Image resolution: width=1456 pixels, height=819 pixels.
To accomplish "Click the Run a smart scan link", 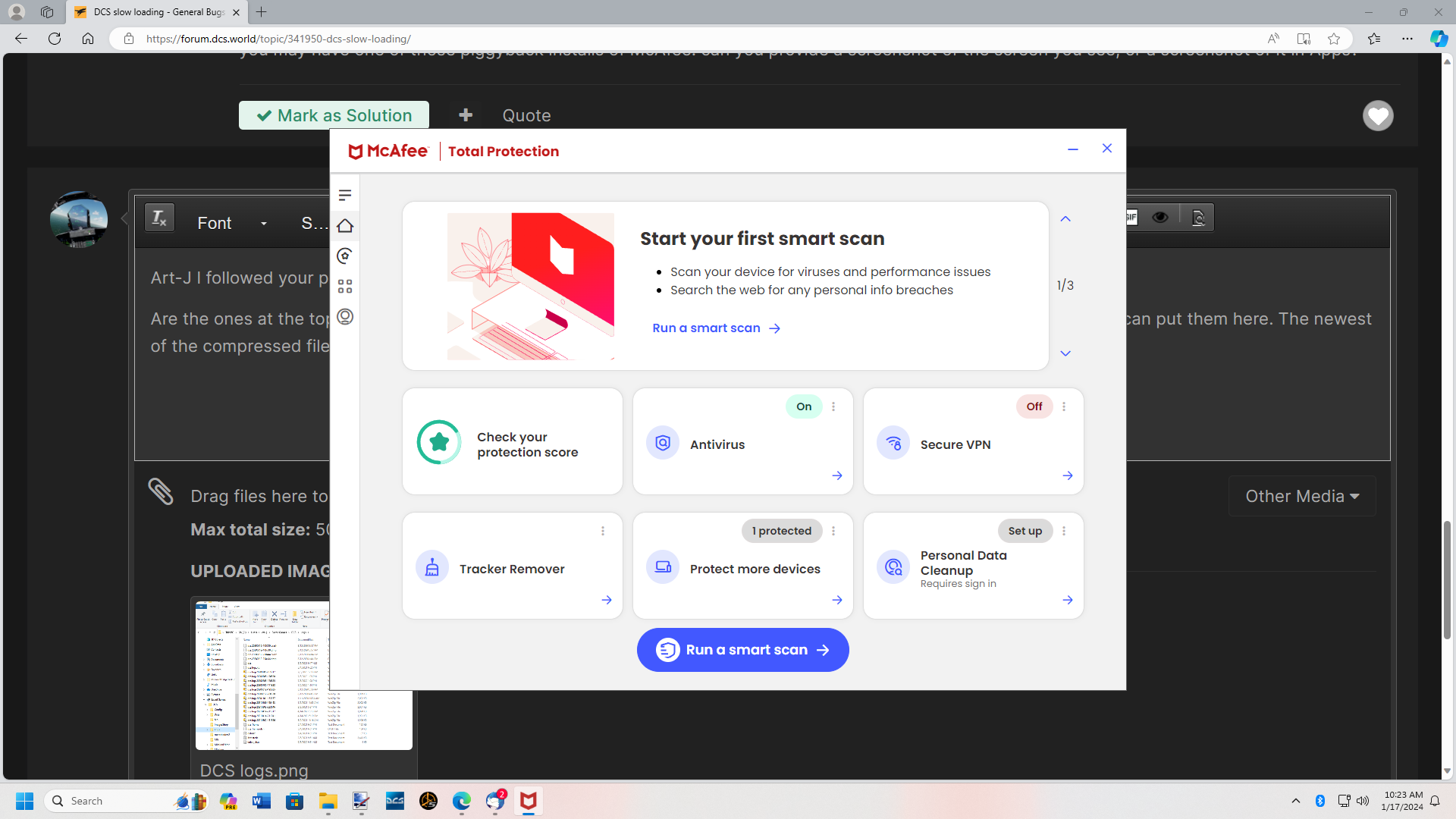I will click(x=716, y=328).
